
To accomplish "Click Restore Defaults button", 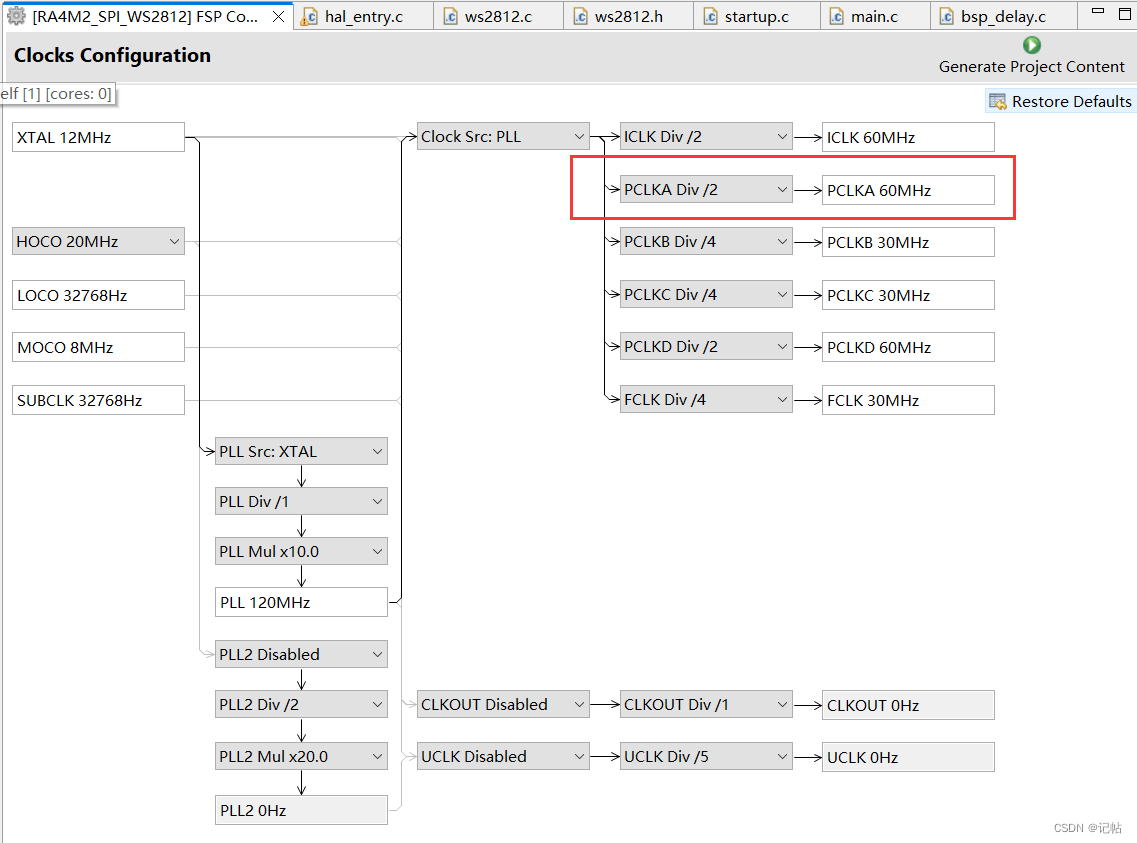I will click(1059, 101).
